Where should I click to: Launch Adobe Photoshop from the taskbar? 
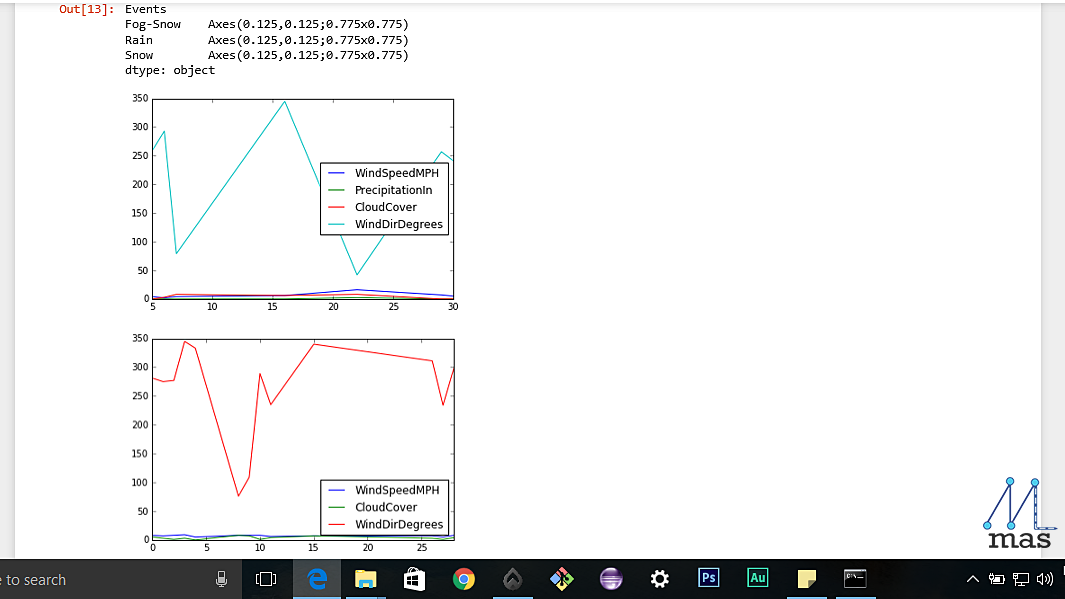[708, 579]
